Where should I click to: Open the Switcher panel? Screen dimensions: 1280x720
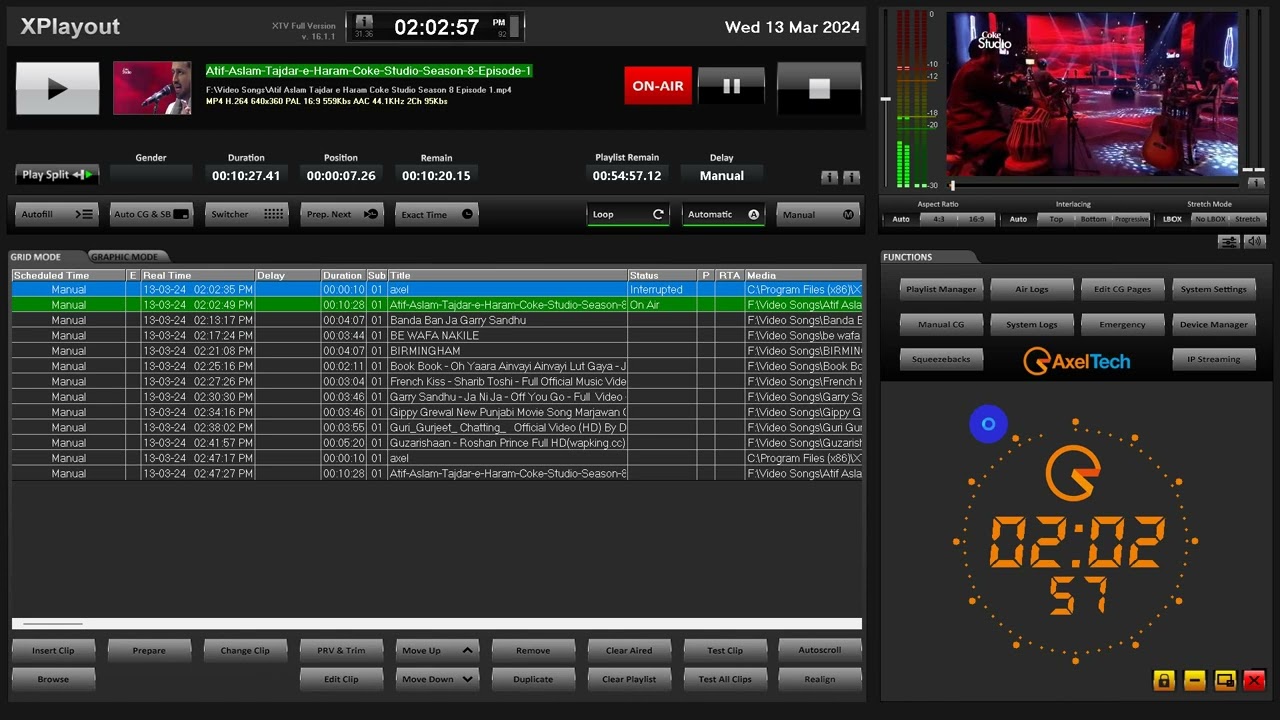click(246, 214)
